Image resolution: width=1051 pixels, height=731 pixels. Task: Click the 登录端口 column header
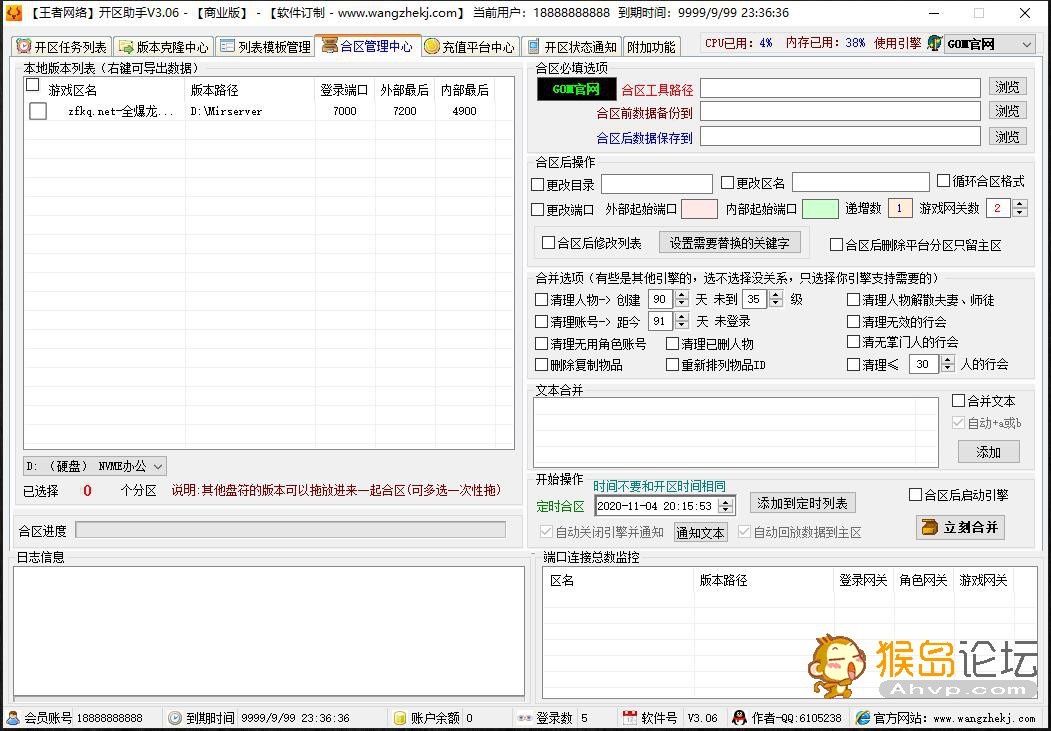[345, 90]
